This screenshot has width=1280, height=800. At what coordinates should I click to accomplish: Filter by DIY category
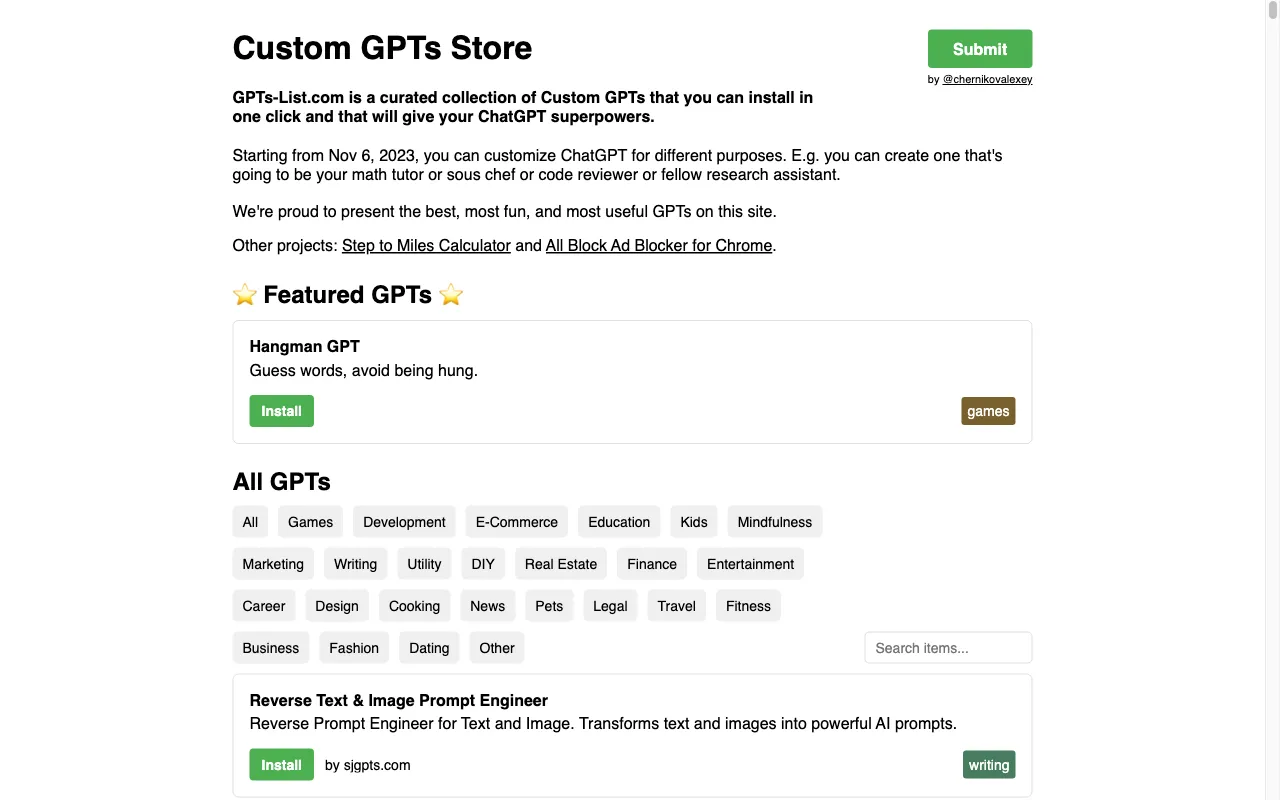[483, 564]
